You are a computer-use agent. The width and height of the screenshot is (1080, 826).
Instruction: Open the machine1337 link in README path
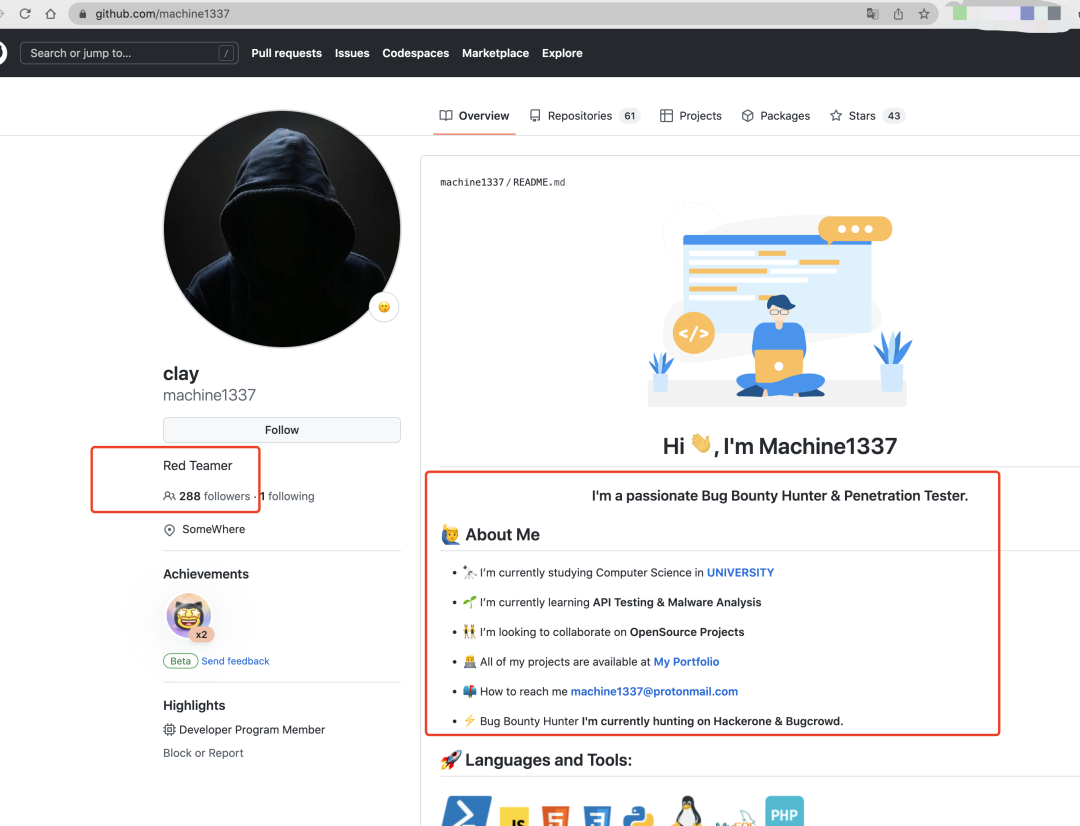tap(472, 183)
